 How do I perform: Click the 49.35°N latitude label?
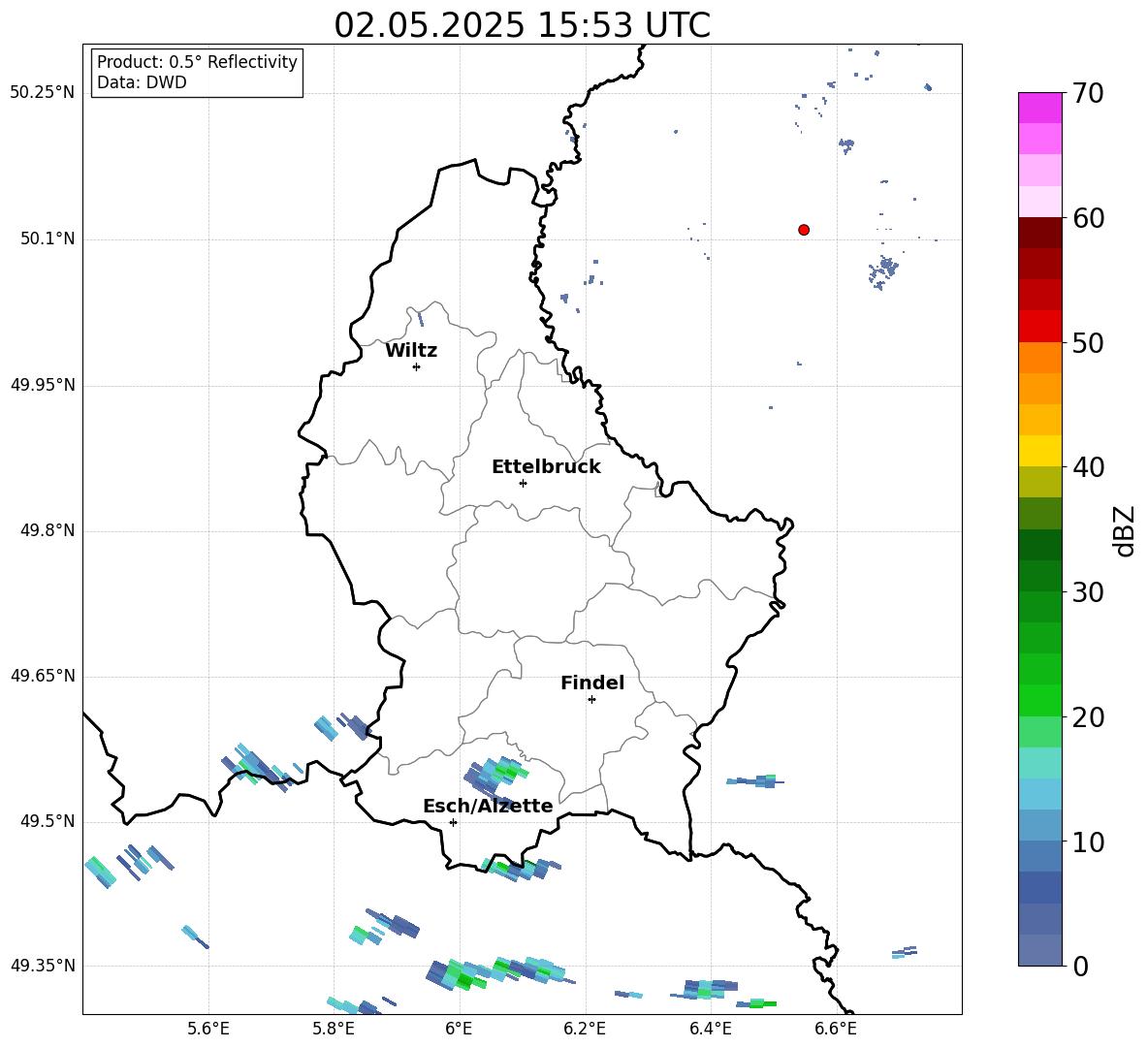[43, 966]
